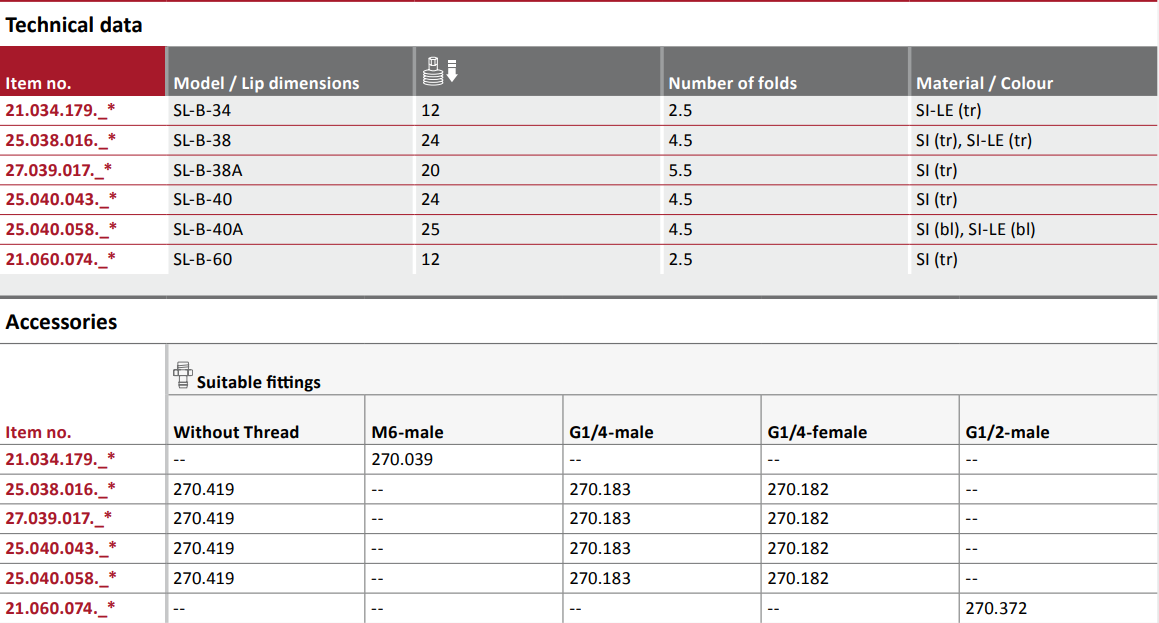Viewport: 1159px width, 623px height.
Task: Click item 21.034.179._* in Technical data table
Action: (61, 111)
